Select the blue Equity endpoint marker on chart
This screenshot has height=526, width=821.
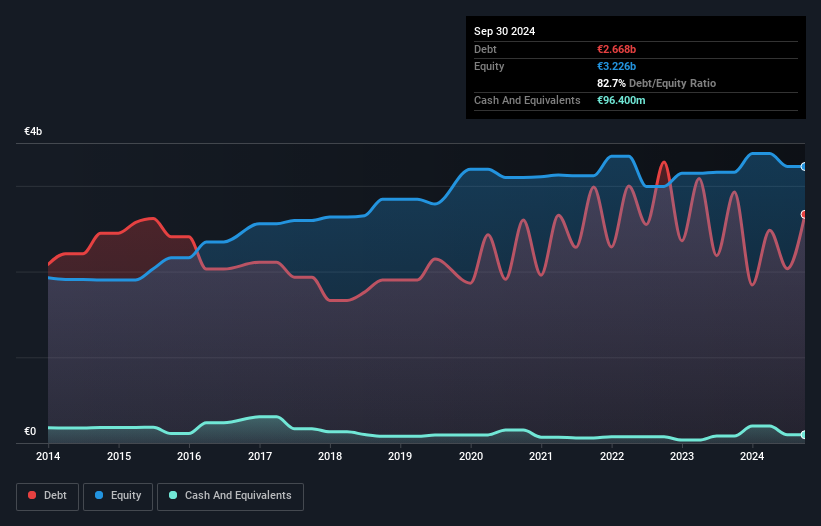[804, 166]
